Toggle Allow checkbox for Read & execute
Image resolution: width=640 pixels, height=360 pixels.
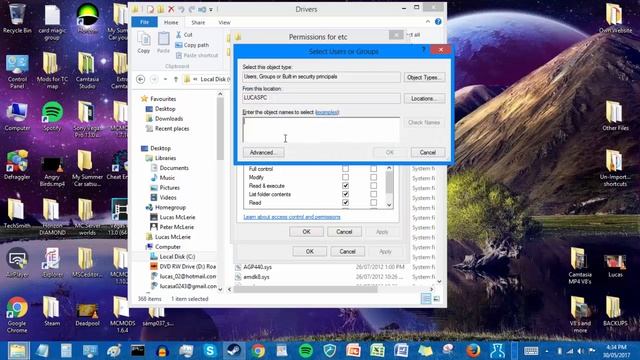345,186
